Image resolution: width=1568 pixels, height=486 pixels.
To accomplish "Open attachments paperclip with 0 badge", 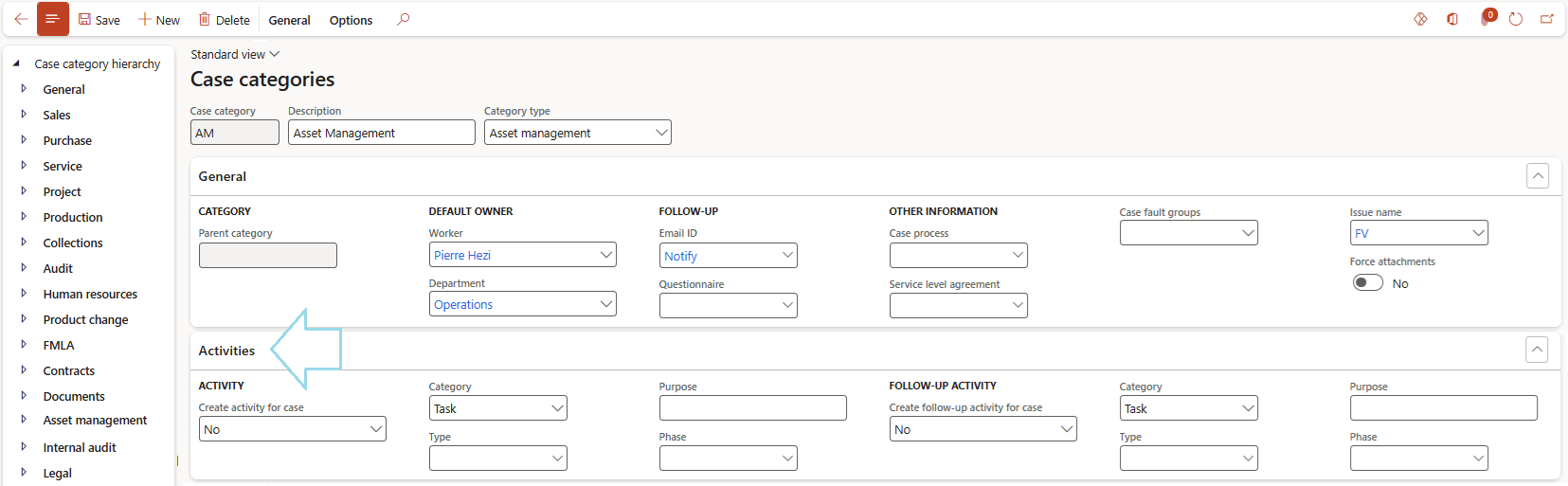I will (1485, 19).
